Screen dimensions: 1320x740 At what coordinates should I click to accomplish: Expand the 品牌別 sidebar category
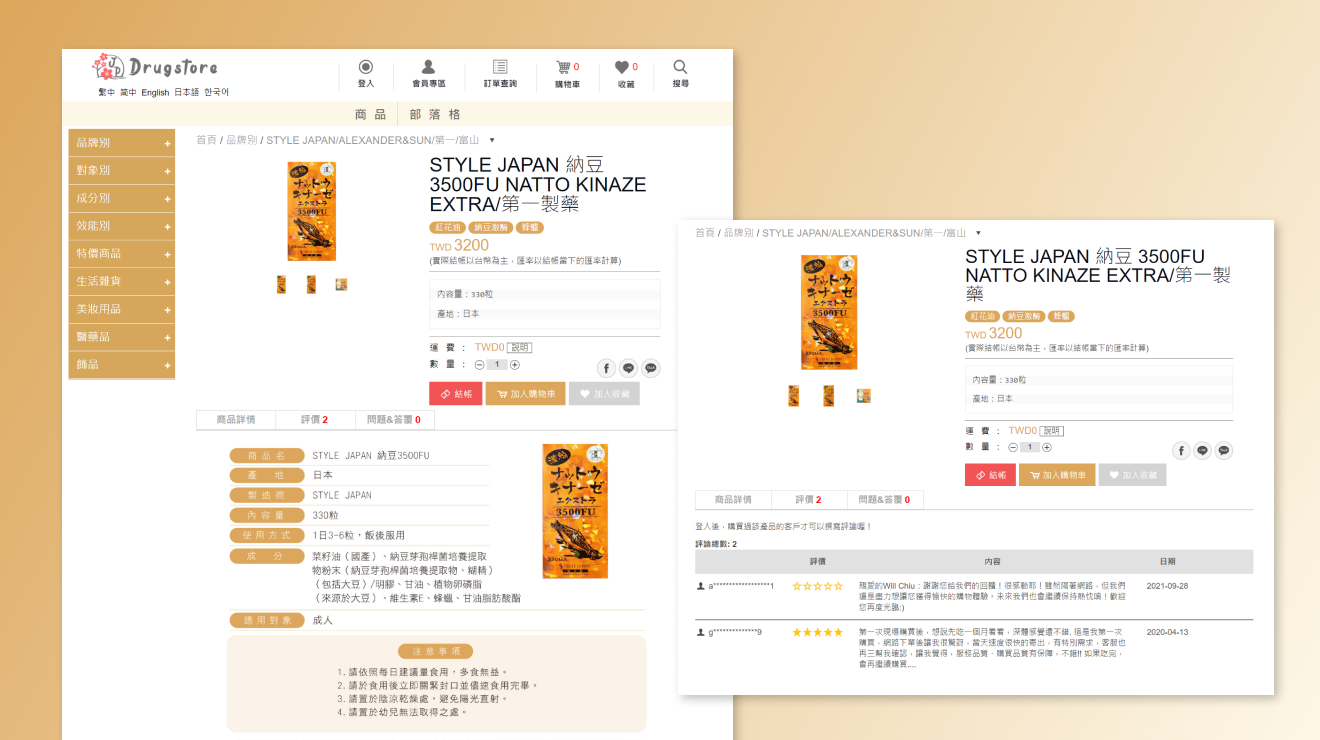[x=122, y=143]
